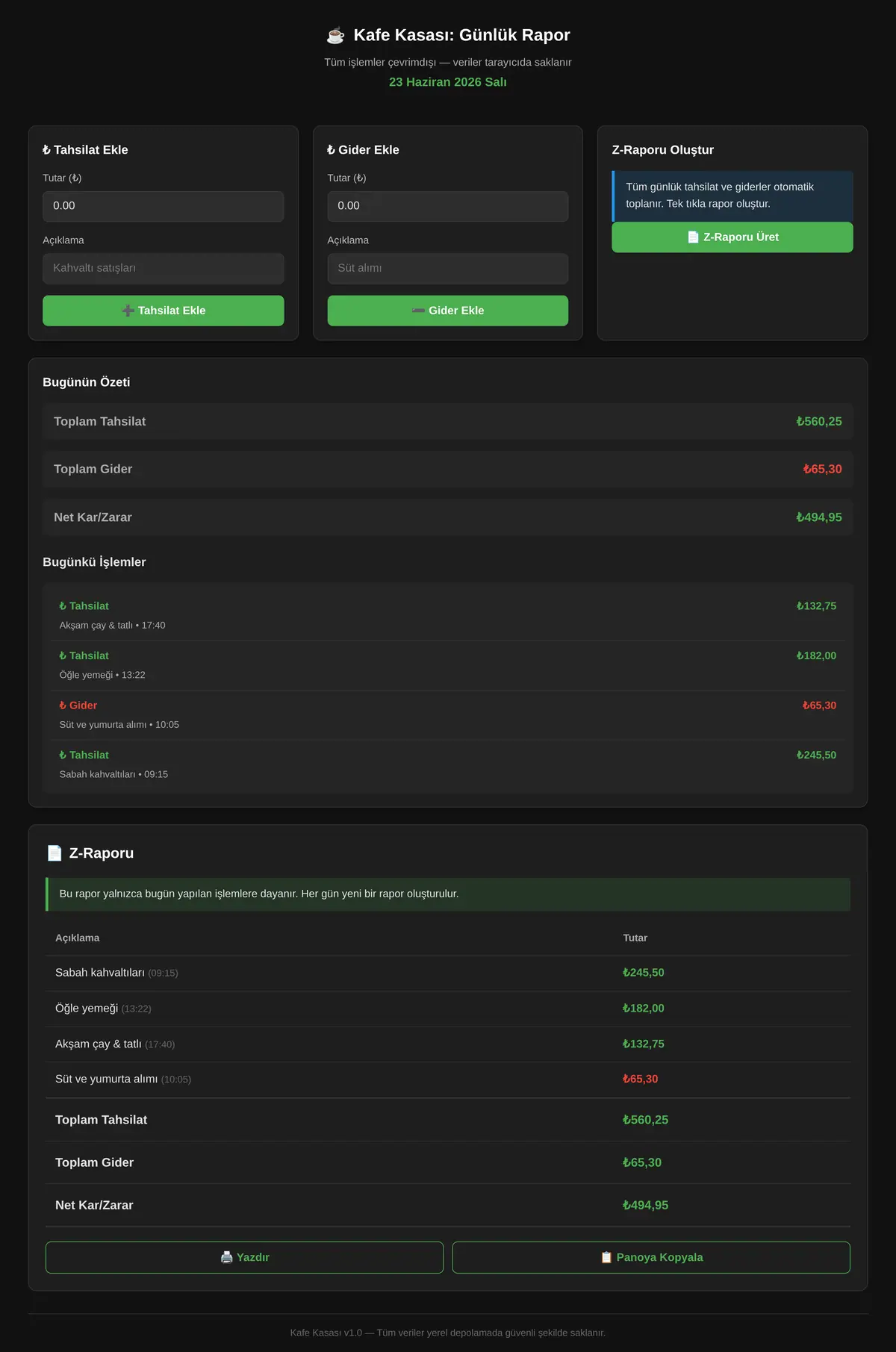This screenshot has height=1352, width=896.
Task: Copy the report with Panoya Kopyala
Action: coord(651,1257)
